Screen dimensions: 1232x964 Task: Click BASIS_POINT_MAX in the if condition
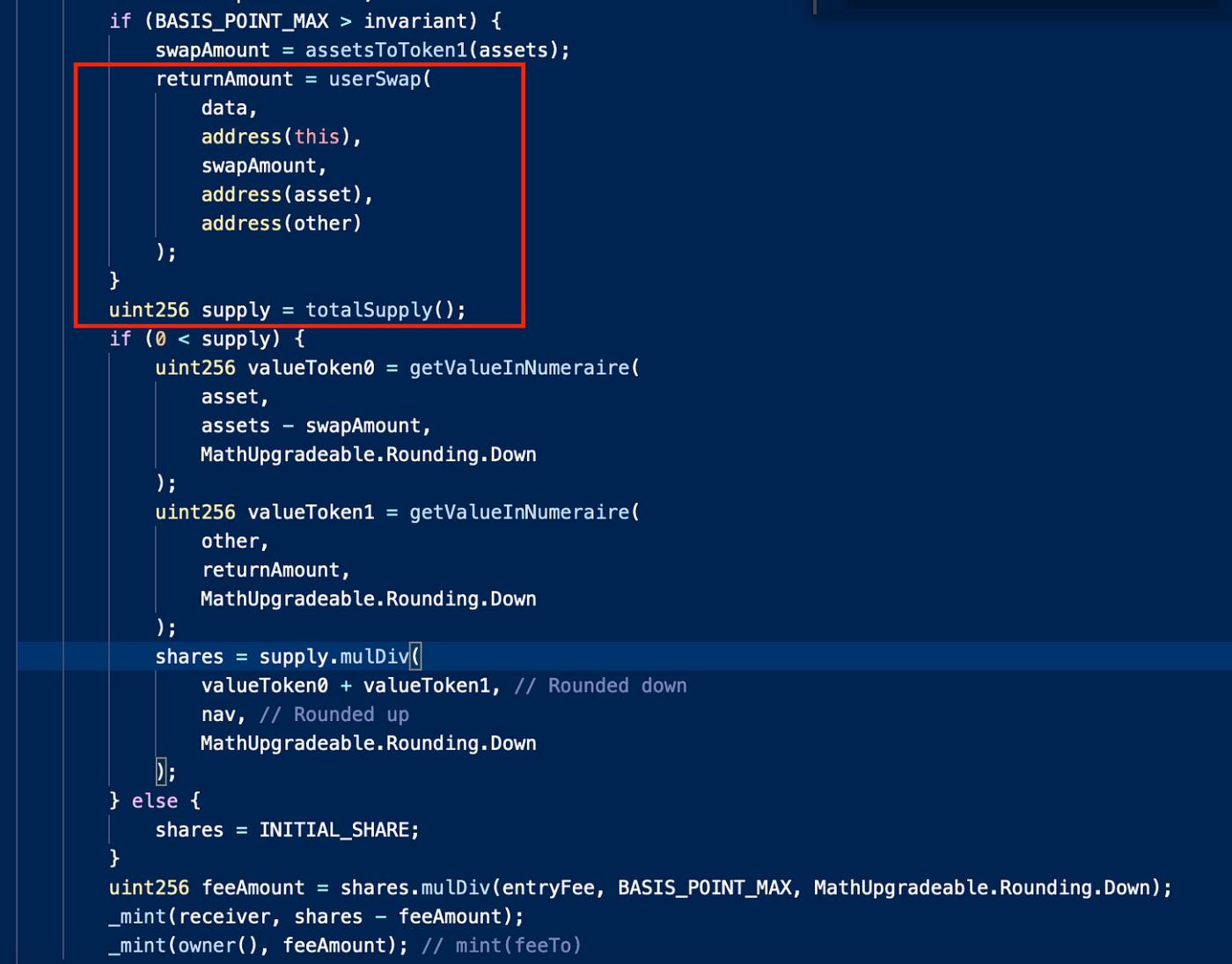242,21
